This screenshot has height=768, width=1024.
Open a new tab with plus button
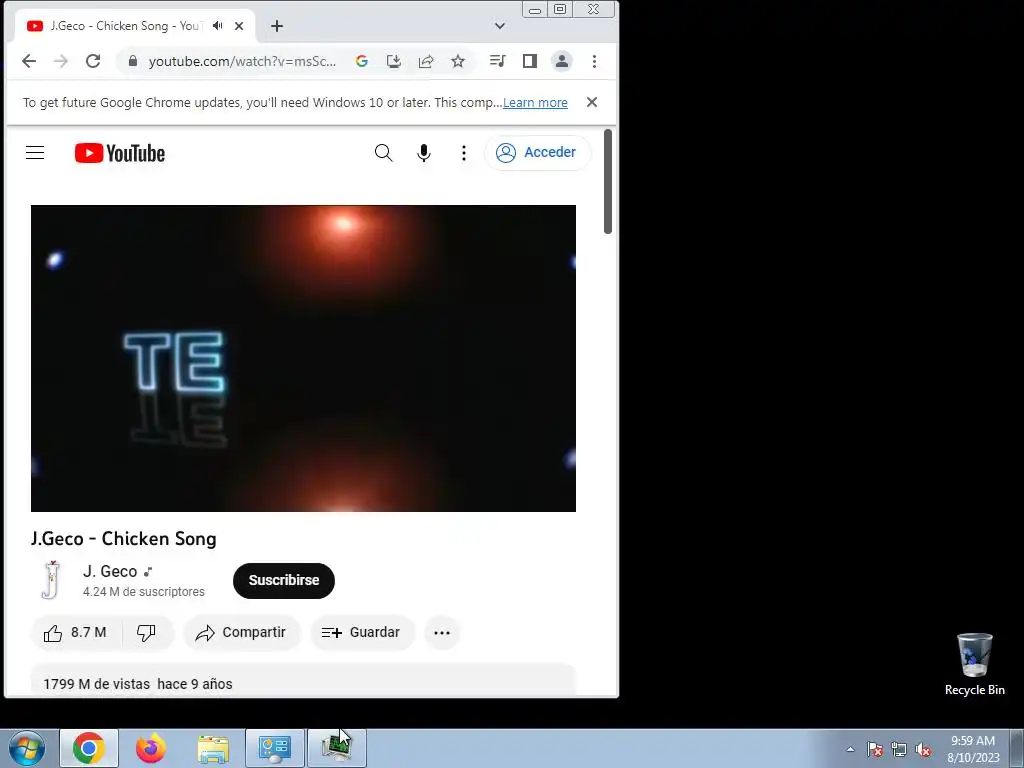coord(277,26)
